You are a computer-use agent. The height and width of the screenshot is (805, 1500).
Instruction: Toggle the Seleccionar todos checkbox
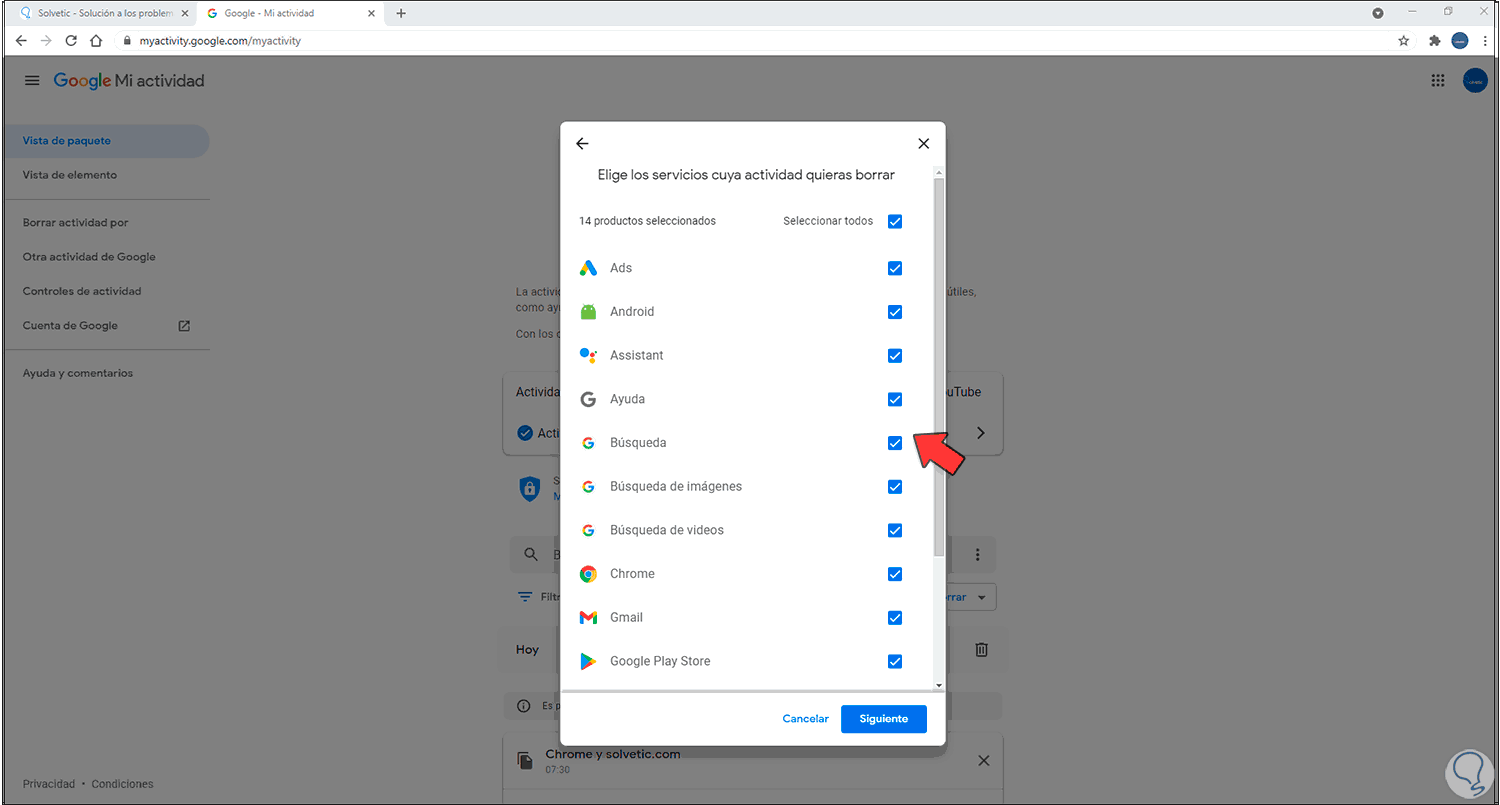(x=895, y=221)
